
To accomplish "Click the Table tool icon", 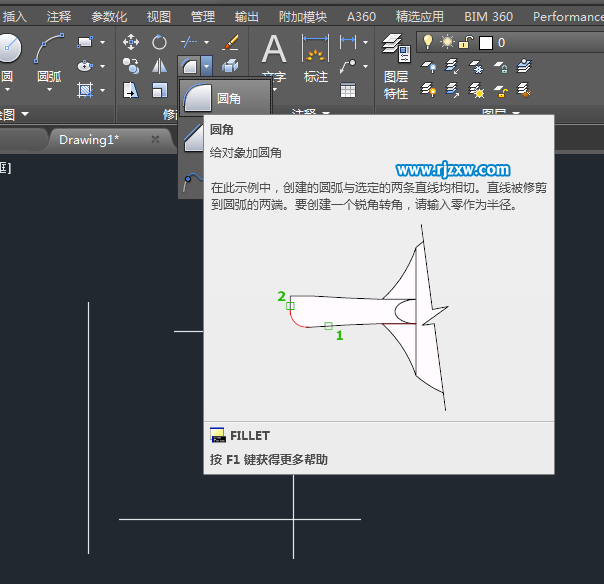I will tap(348, 90).
